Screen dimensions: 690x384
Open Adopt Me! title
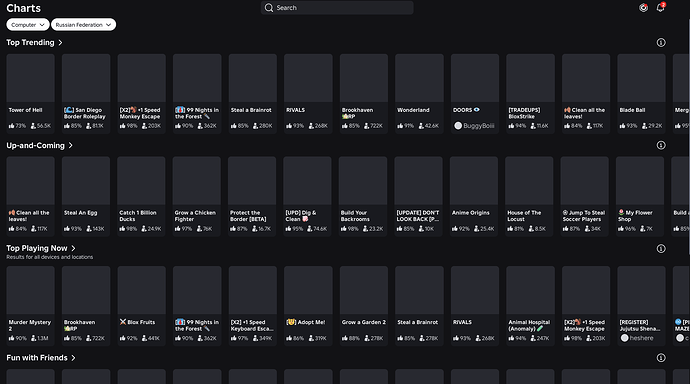coord(306,322)
